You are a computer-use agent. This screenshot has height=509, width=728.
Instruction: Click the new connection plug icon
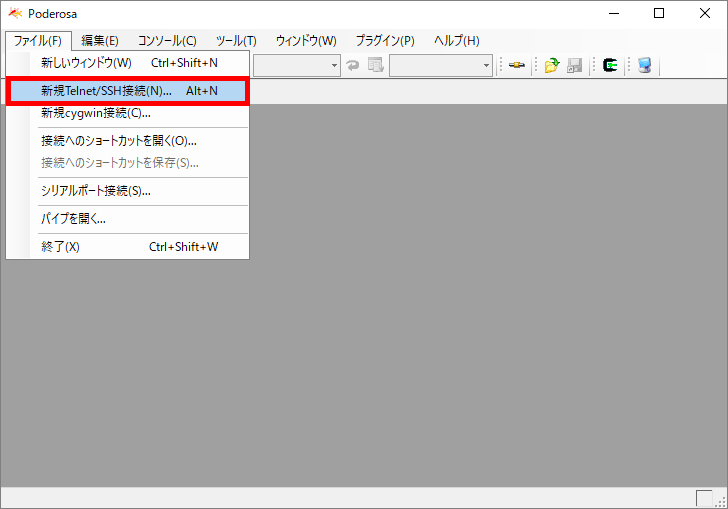click(516, 65)
